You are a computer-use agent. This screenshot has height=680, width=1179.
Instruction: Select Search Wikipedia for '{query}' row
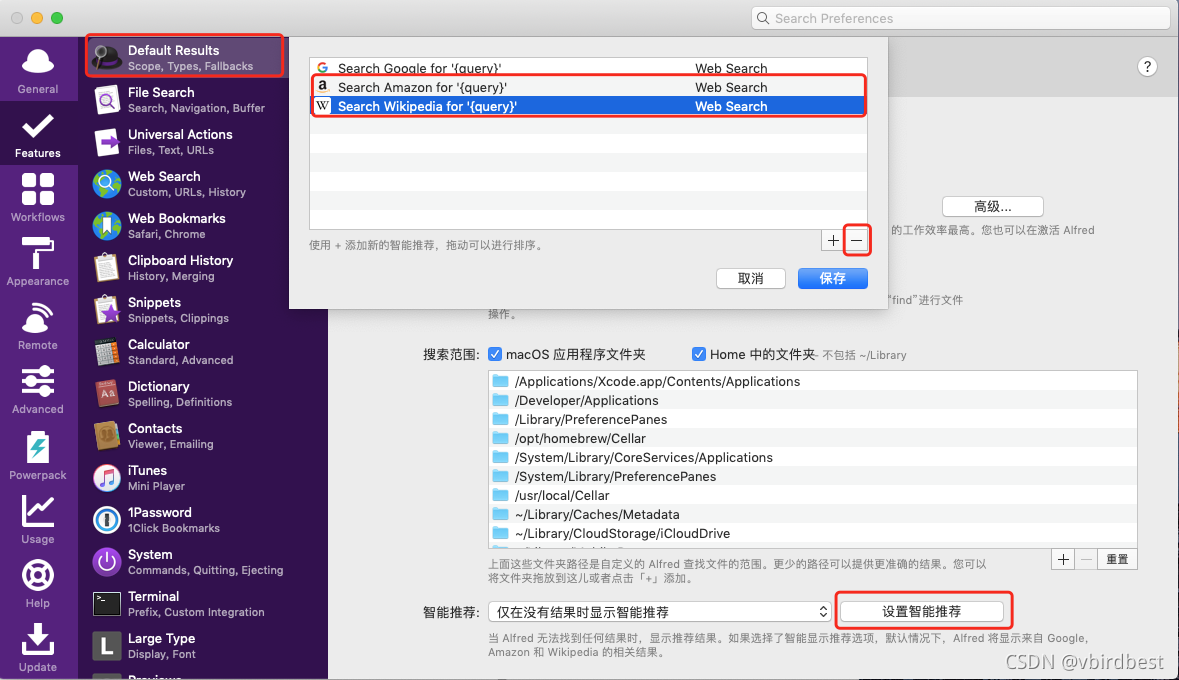(x=588, y=106)
